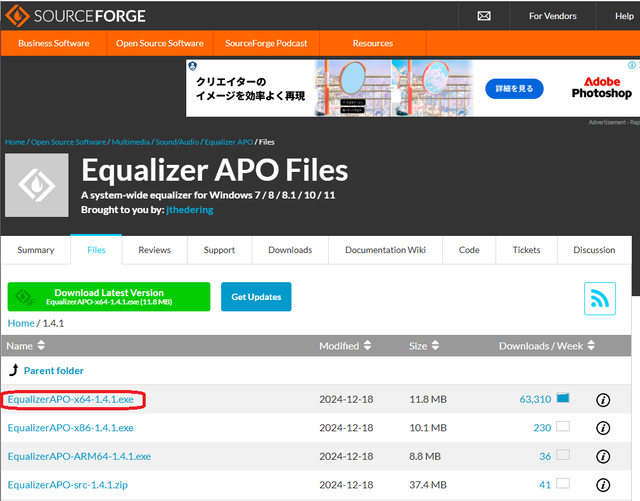The image size is (640, 501).
Task: Open the mail envelope icon
Action: 484,16
